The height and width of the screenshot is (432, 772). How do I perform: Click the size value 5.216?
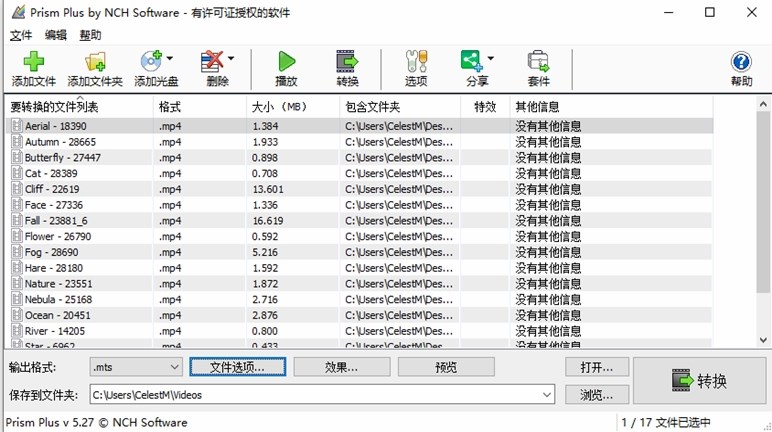(x=265, y=252)
